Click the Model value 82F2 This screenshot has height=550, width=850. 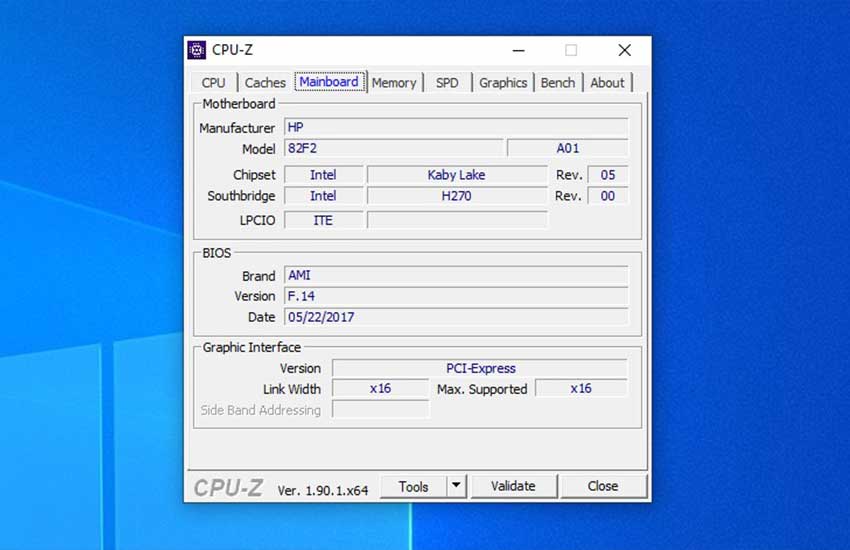394,148
